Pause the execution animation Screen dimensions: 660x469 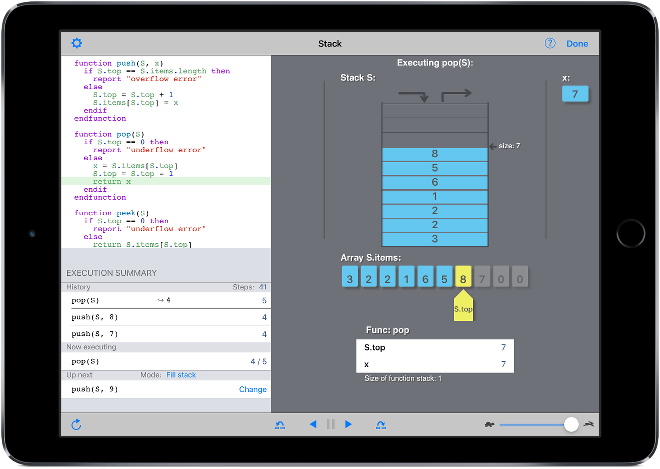(x=330, y=425)
